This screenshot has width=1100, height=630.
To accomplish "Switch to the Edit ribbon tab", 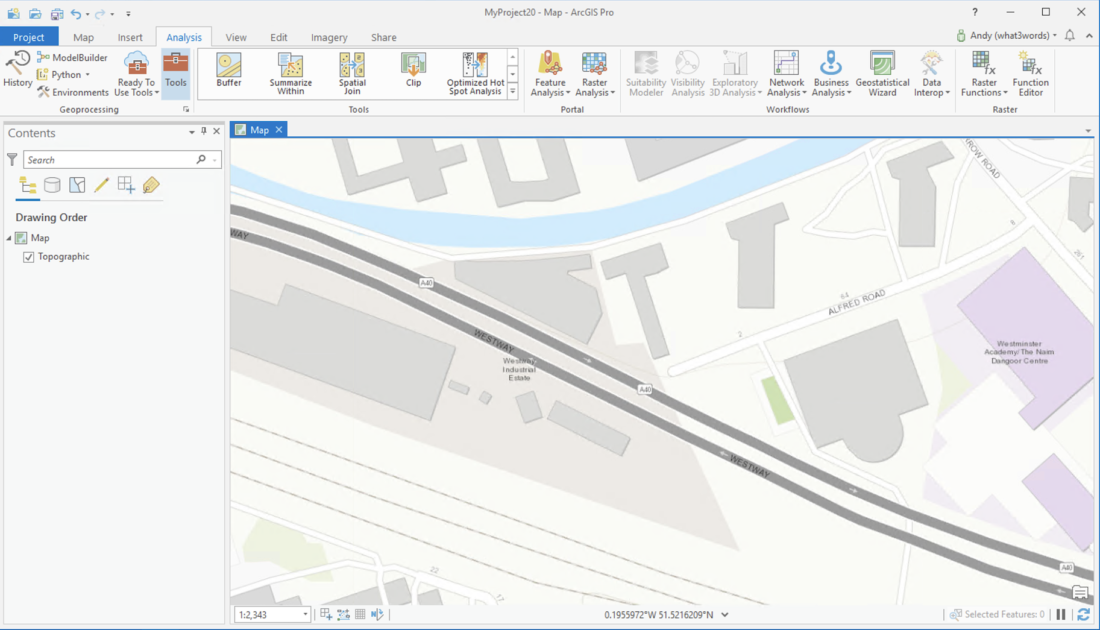I will point(279,37).
